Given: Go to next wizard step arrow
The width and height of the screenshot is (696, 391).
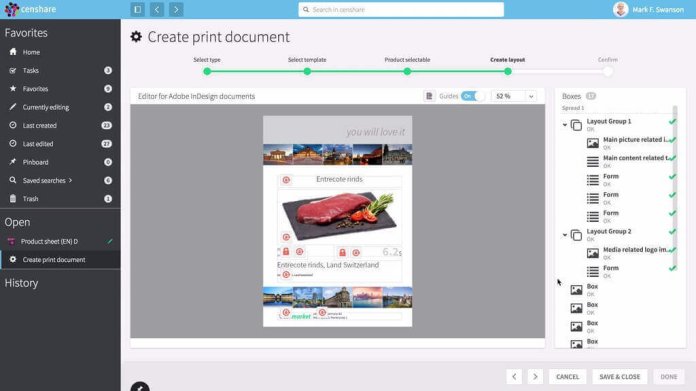Looking at the screenshot, I should (x=535, y=376).
